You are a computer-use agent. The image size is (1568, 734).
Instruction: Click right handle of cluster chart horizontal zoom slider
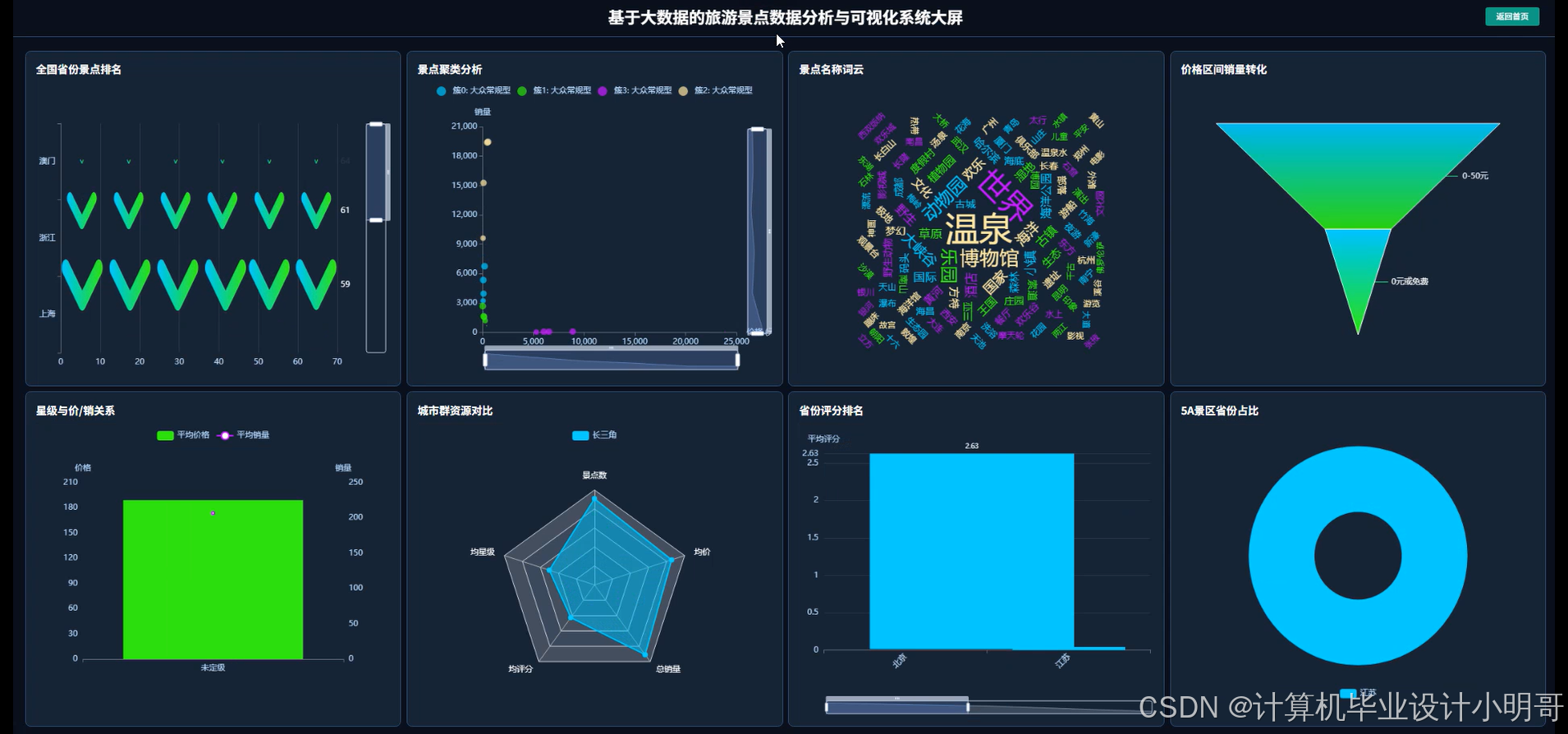point(737,360)
